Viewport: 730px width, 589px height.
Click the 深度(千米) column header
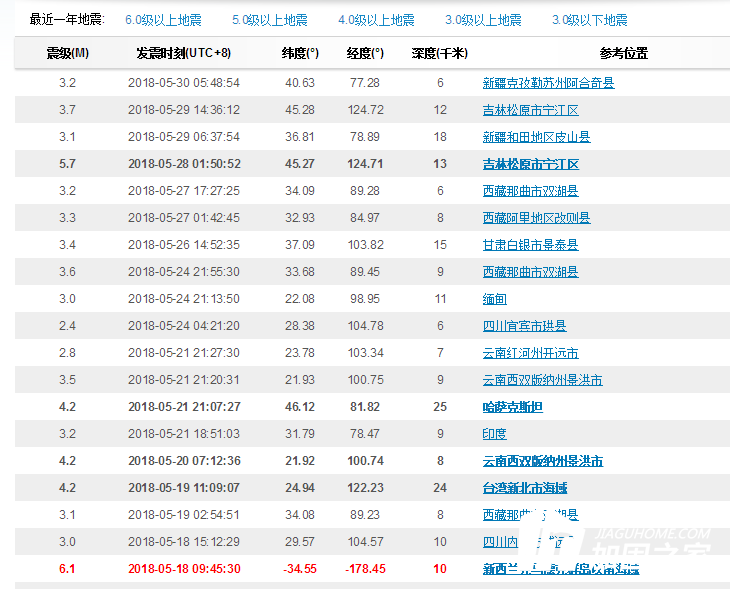click(439, 53)
